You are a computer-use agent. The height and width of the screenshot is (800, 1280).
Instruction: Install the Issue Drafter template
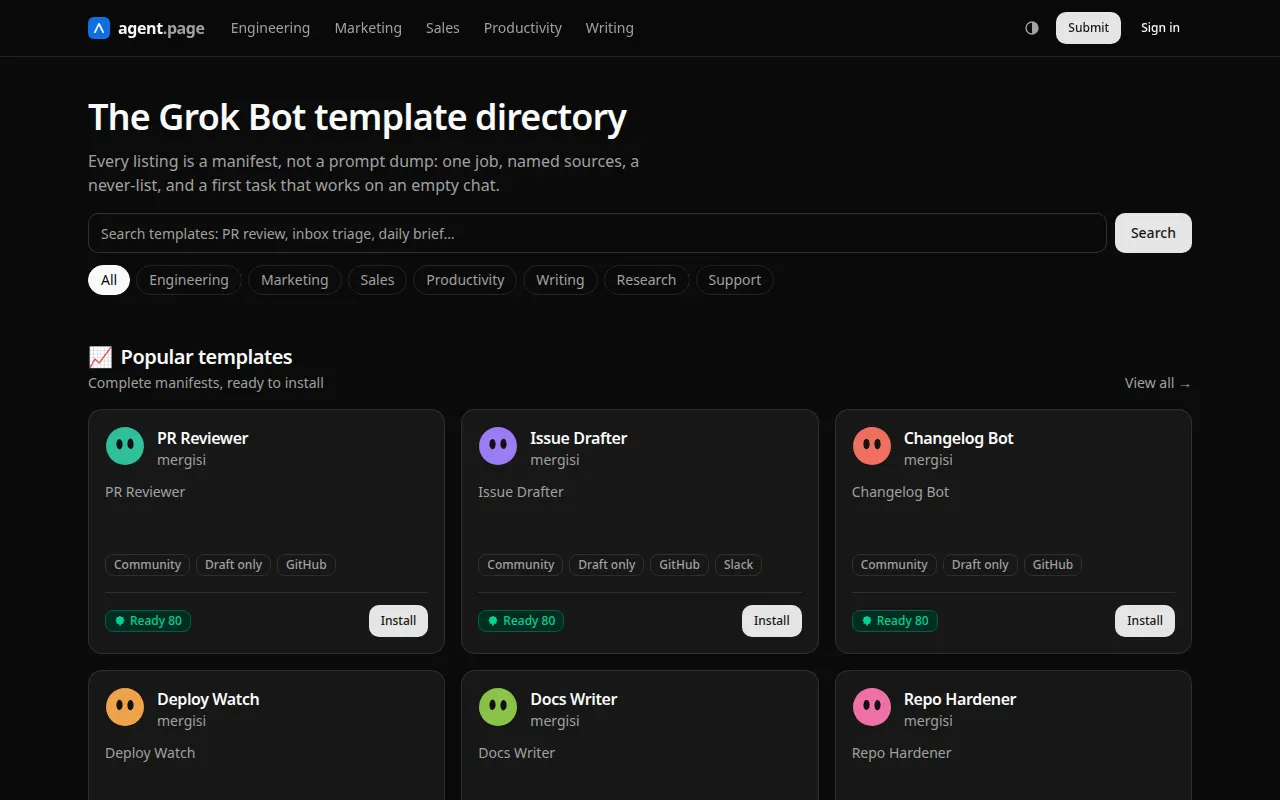pyautogui.click(x=772, y=621)
